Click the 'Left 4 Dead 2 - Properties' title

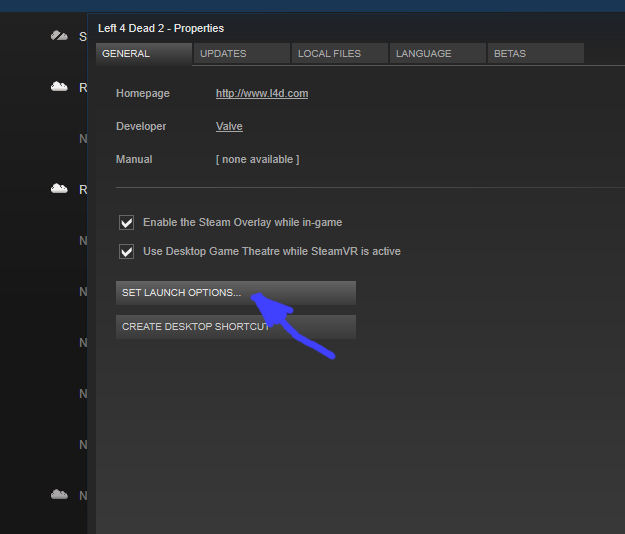[161, 28]
